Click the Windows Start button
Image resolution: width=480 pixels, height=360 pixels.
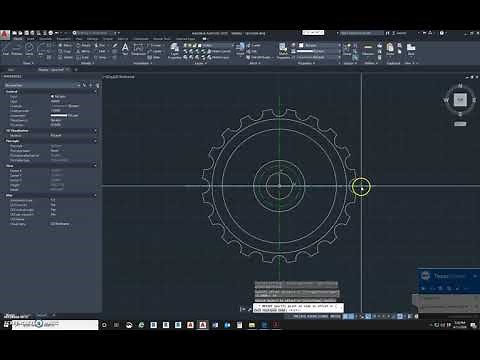tap(6, 324)
